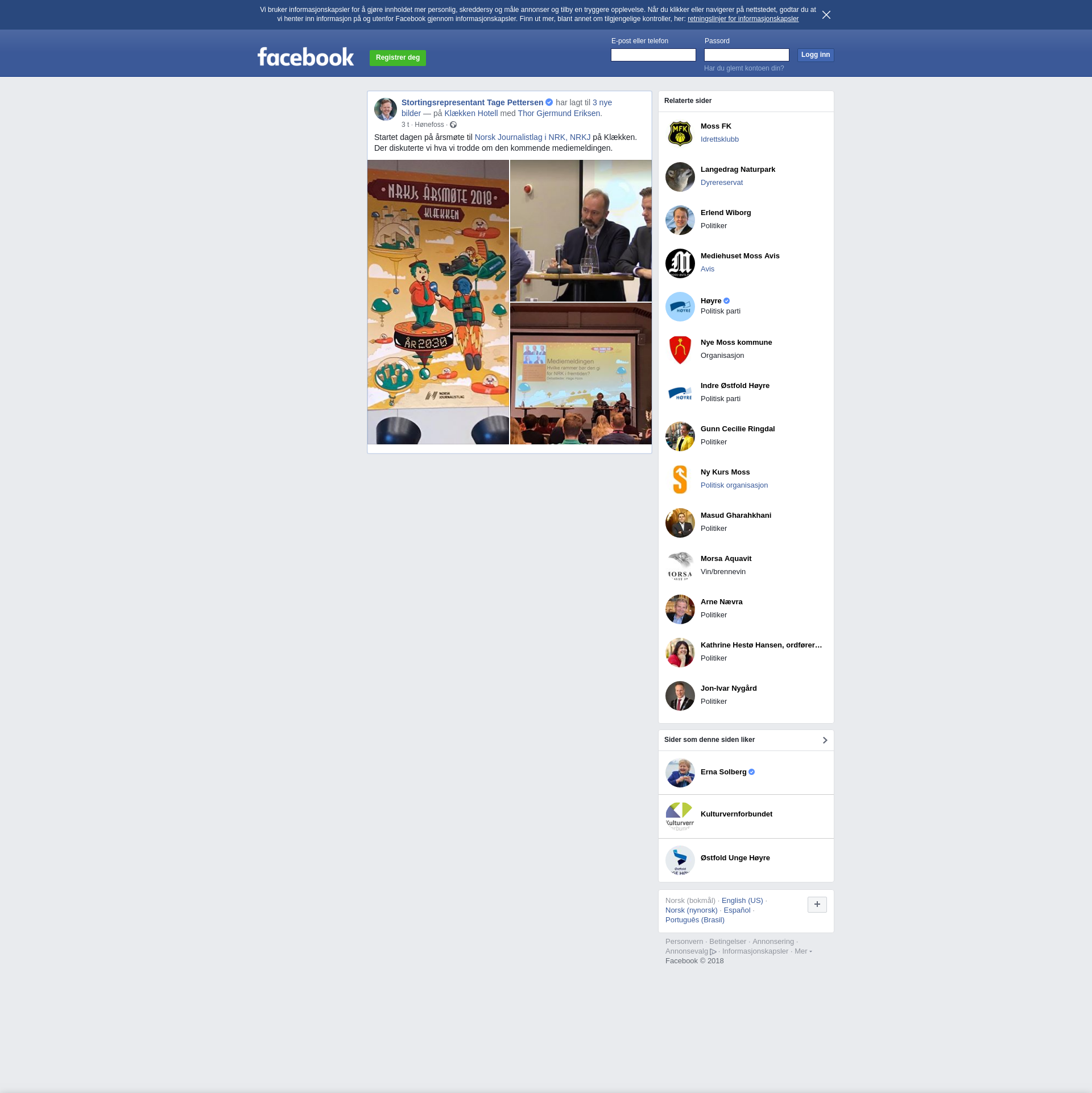Open Har du glemt kontoen din link

tap(744, 68)
